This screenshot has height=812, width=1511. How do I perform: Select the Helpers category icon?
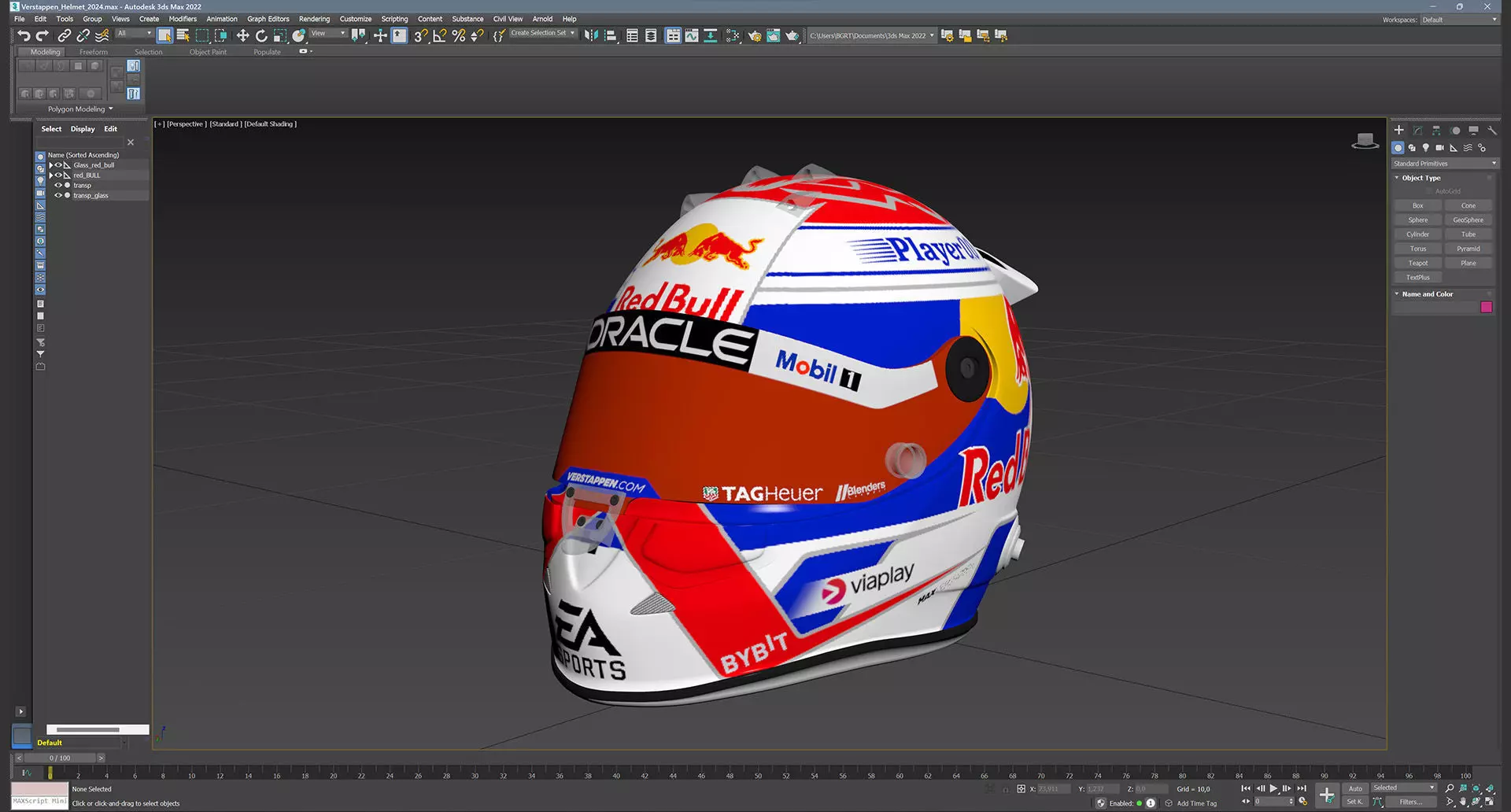[1454, 148]
